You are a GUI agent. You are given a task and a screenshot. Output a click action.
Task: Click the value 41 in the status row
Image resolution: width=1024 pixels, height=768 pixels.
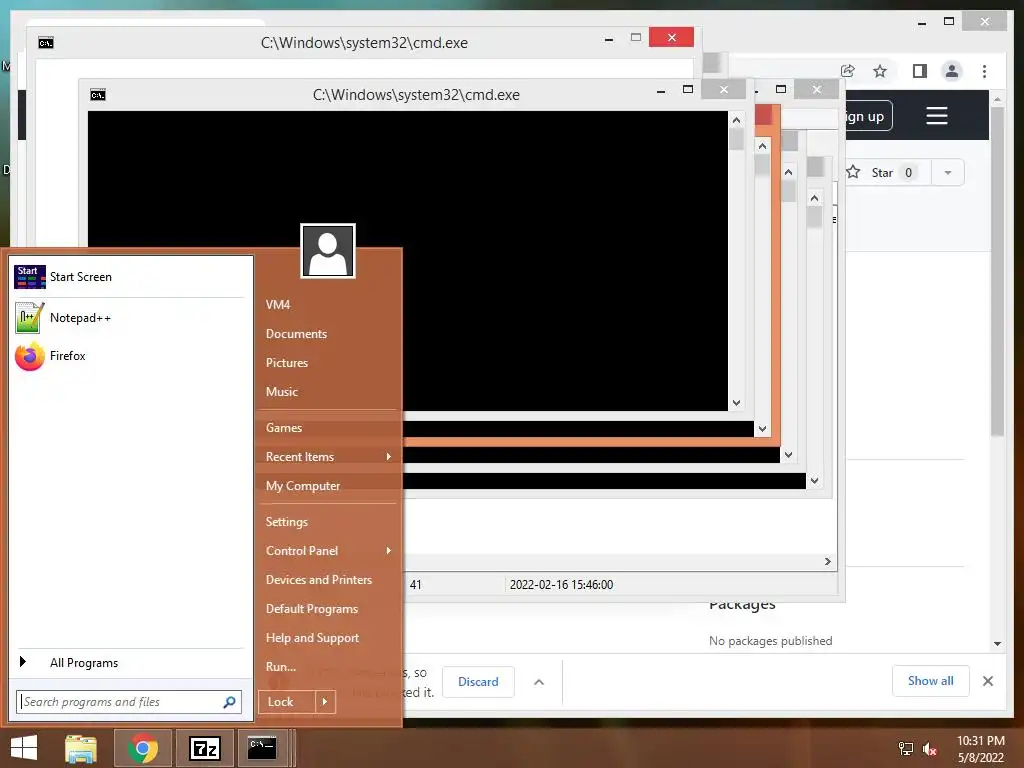pyautogui.click(x=415, y=585)
